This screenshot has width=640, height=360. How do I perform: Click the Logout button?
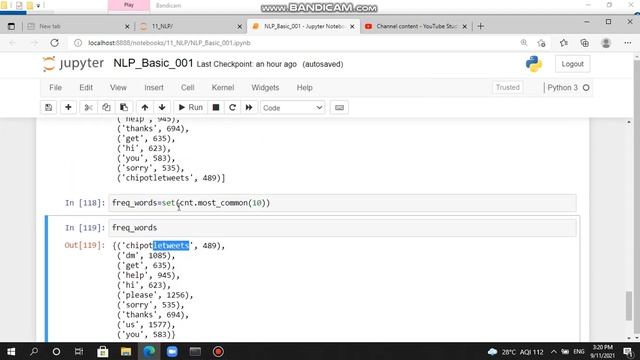pos(572,64)
